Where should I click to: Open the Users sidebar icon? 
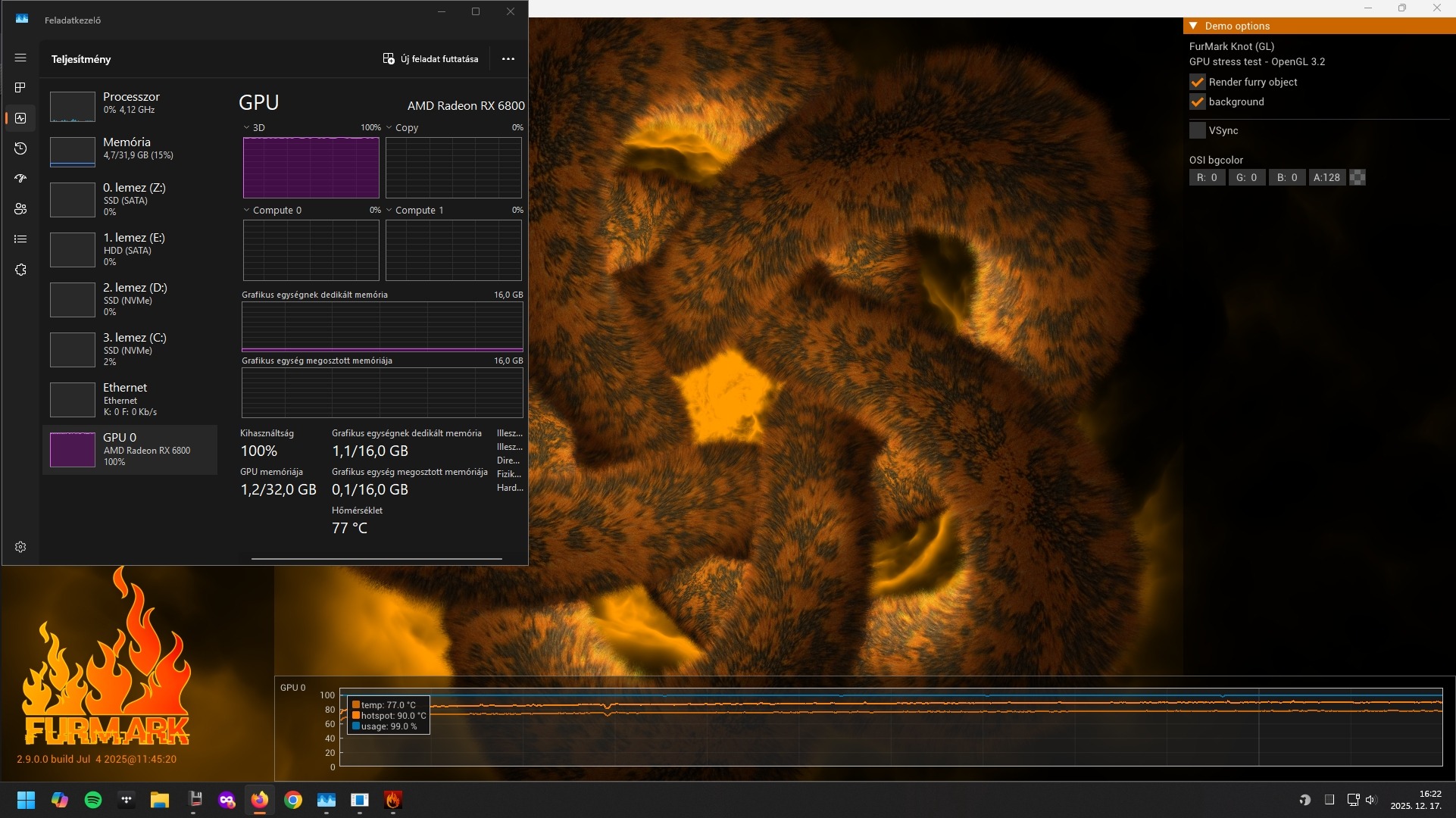click(20, 209)
